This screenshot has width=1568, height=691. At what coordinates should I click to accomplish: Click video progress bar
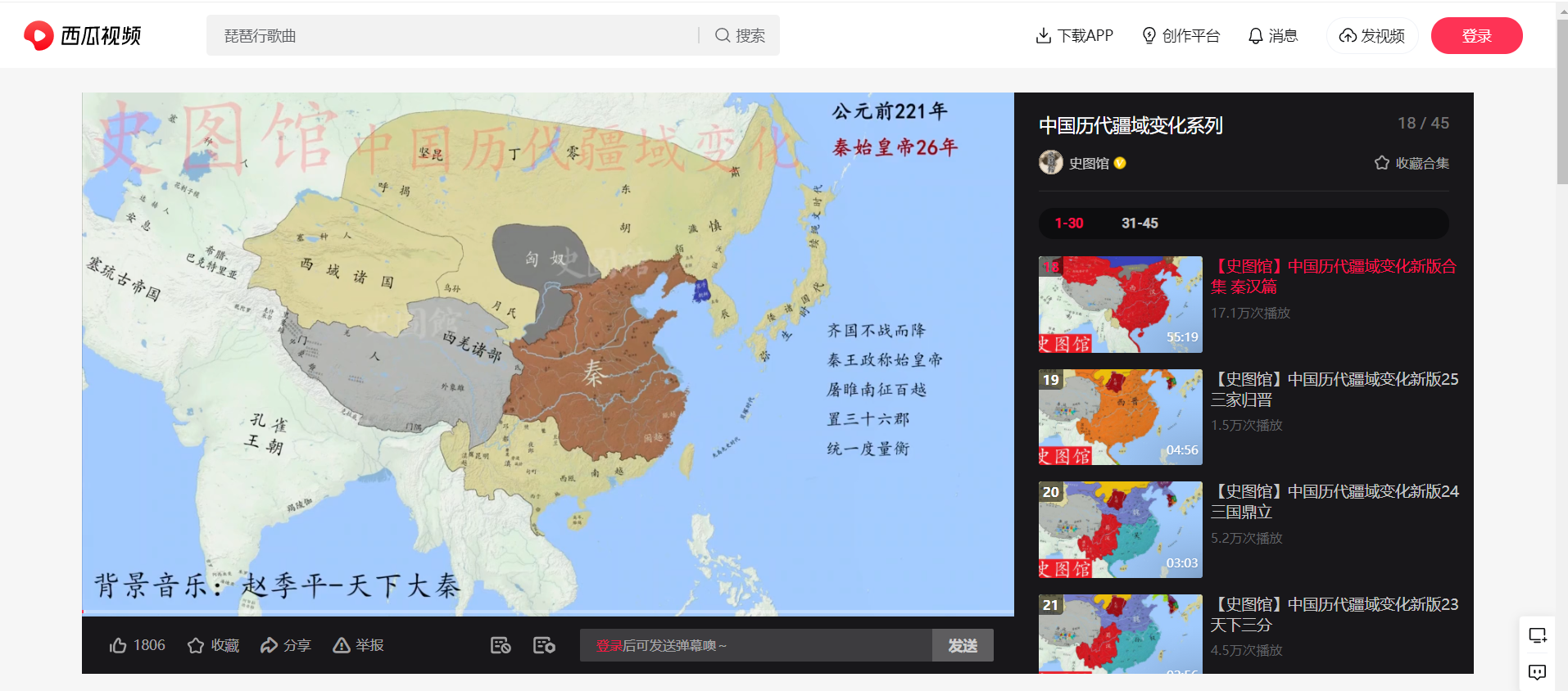[547, 612]
